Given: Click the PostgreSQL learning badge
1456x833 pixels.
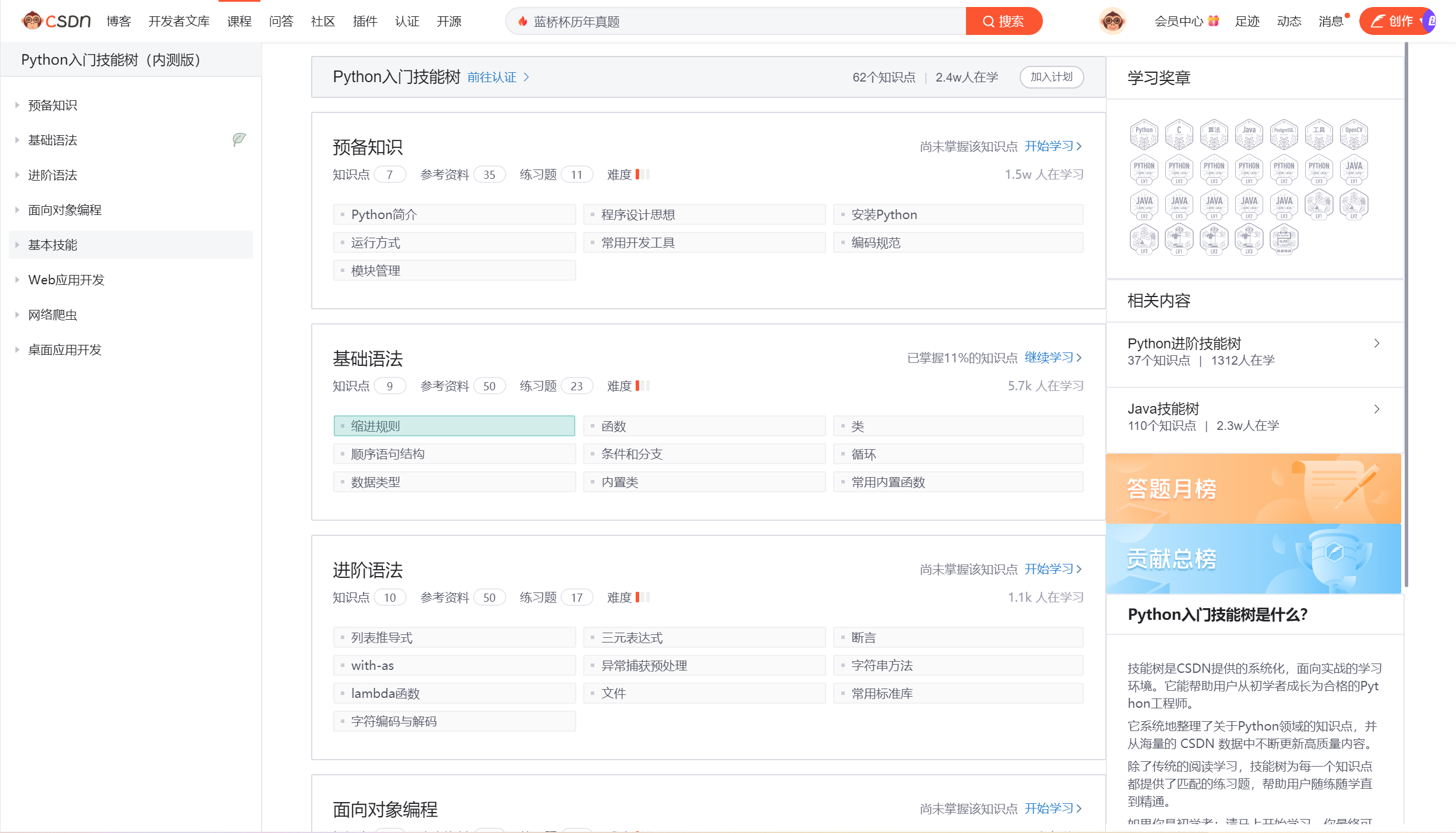Looking at the screenshot, I should (x=1284, y=135).
